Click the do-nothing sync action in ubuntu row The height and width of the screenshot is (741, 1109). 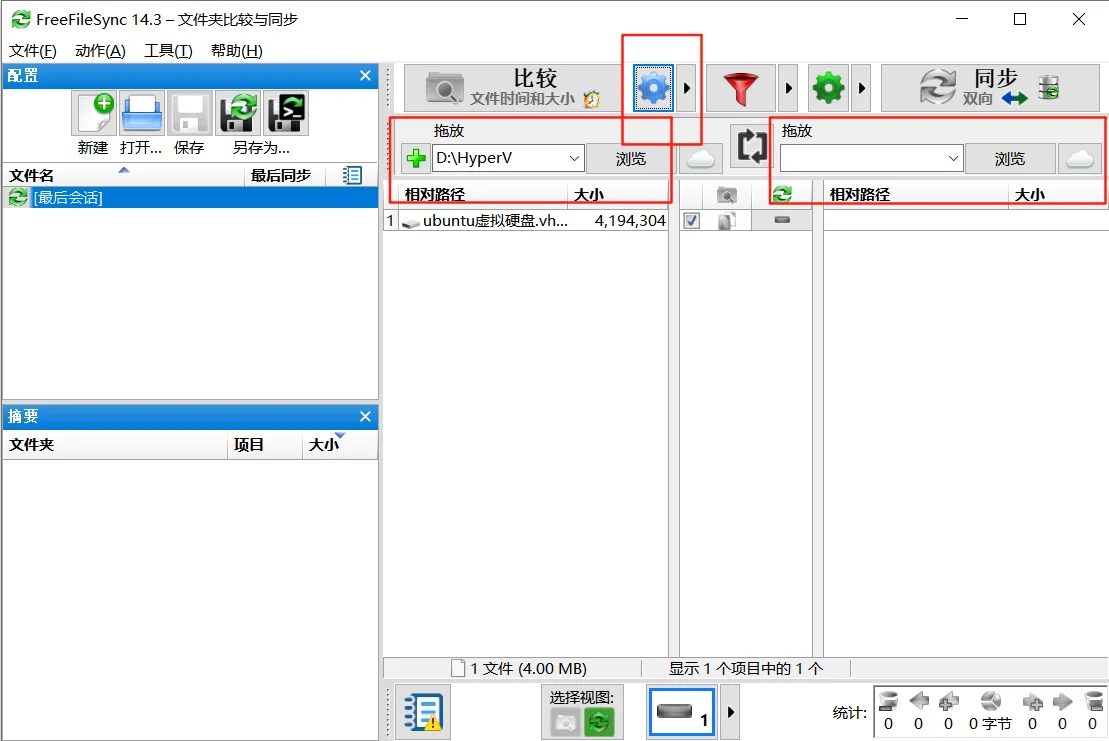pyautogui.click(x=782, y=220)
